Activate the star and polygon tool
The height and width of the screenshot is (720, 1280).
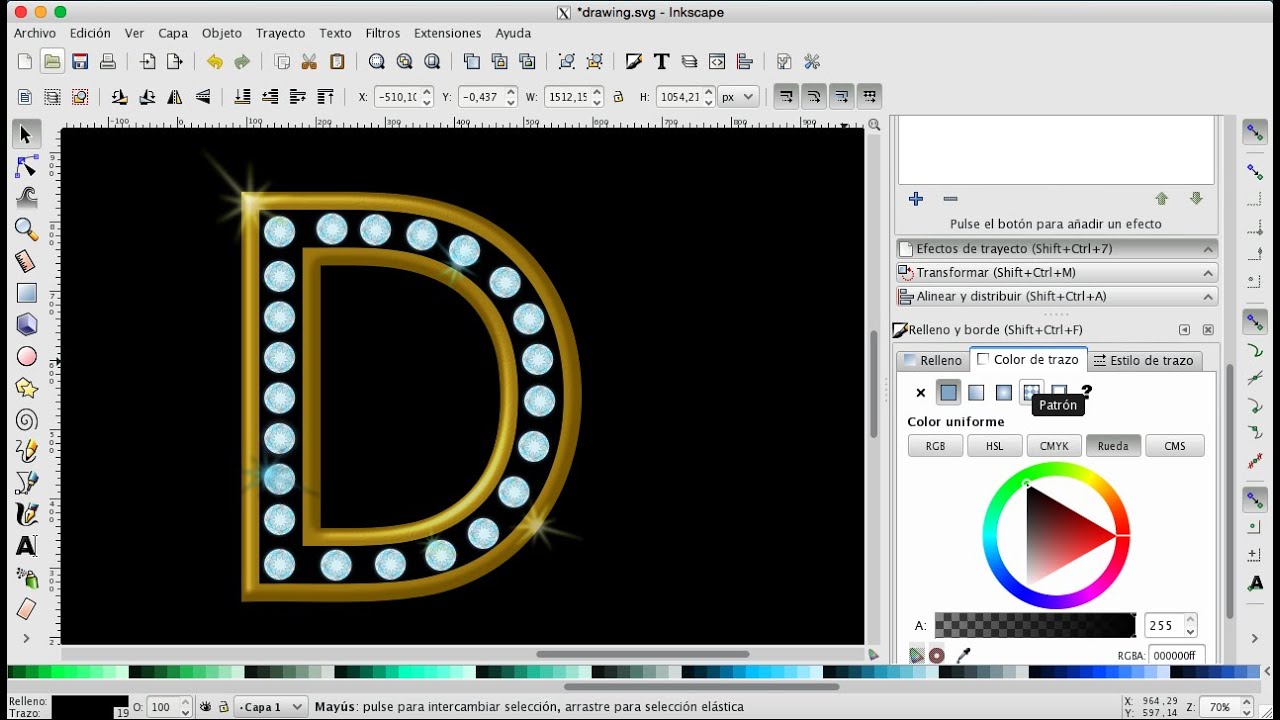click(x=26, y=388)
